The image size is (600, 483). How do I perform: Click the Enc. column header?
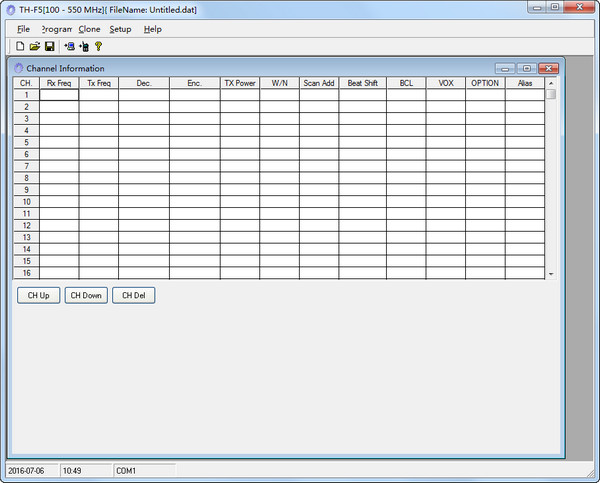pyautogui.click(x=195, y=83)
